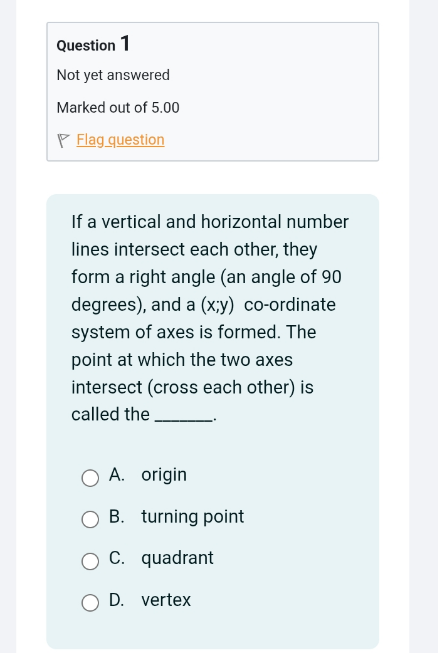Click the flag icon beside Flag question
This screenshot has height=653, width=438.
click(62, 141)
